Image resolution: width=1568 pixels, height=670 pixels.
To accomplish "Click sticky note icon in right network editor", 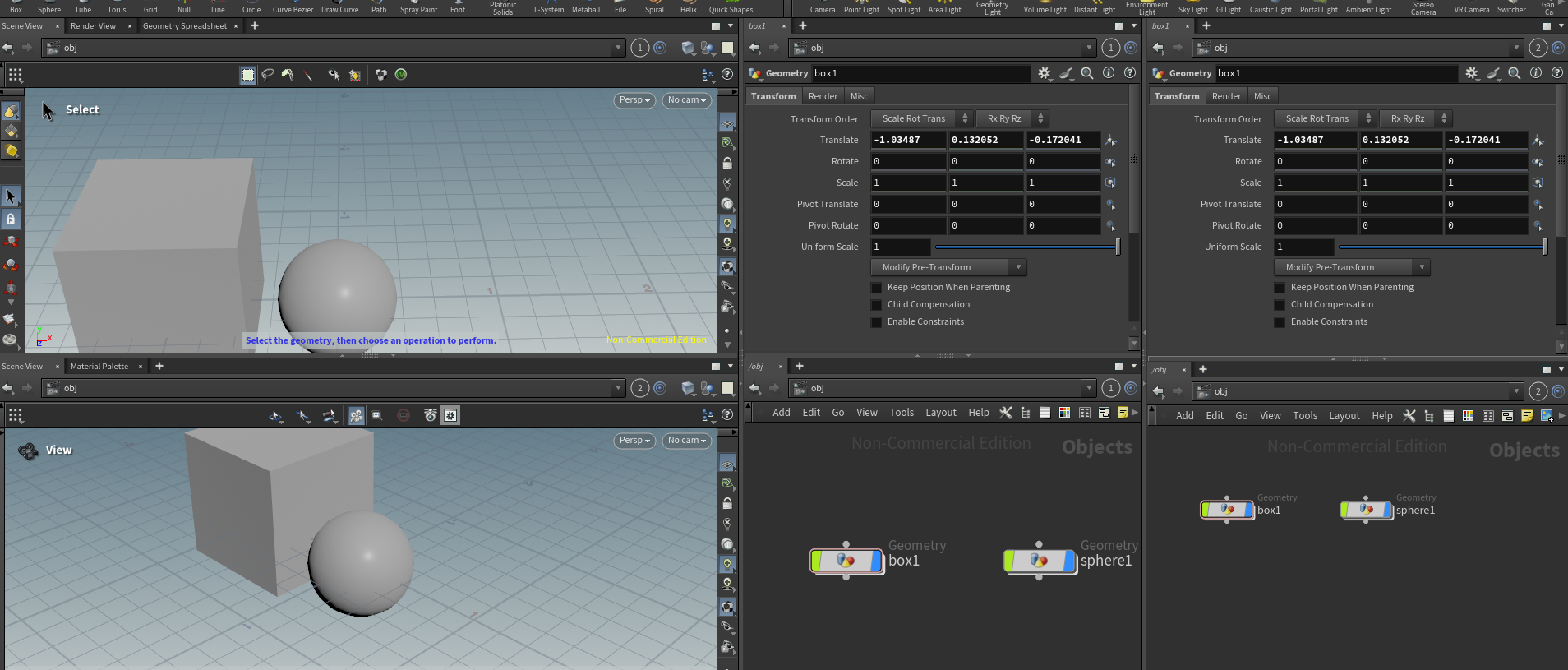I will coord(1527,416).
